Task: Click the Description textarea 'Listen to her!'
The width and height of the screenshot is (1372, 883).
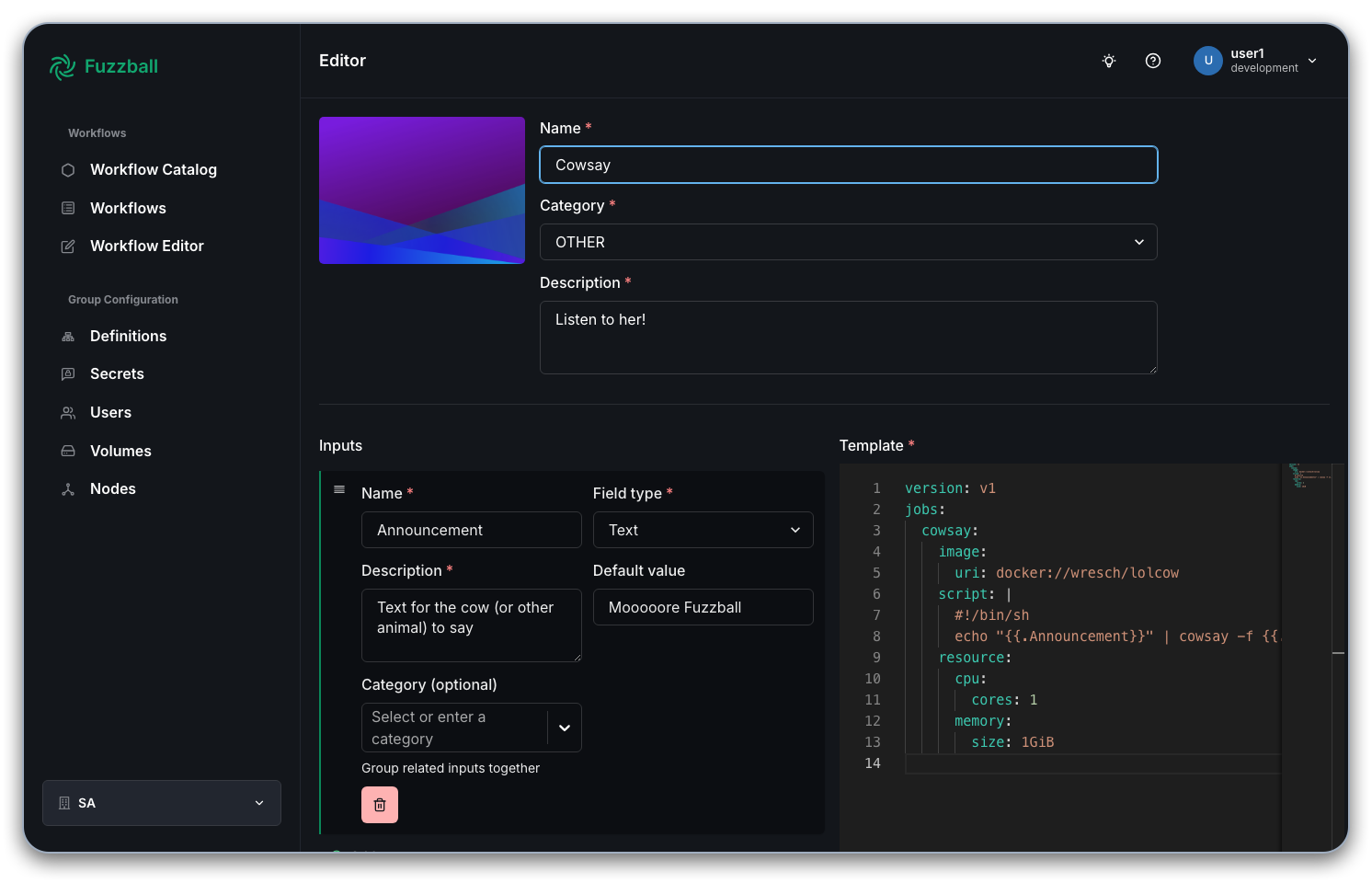Action: [x=848, y=338]
